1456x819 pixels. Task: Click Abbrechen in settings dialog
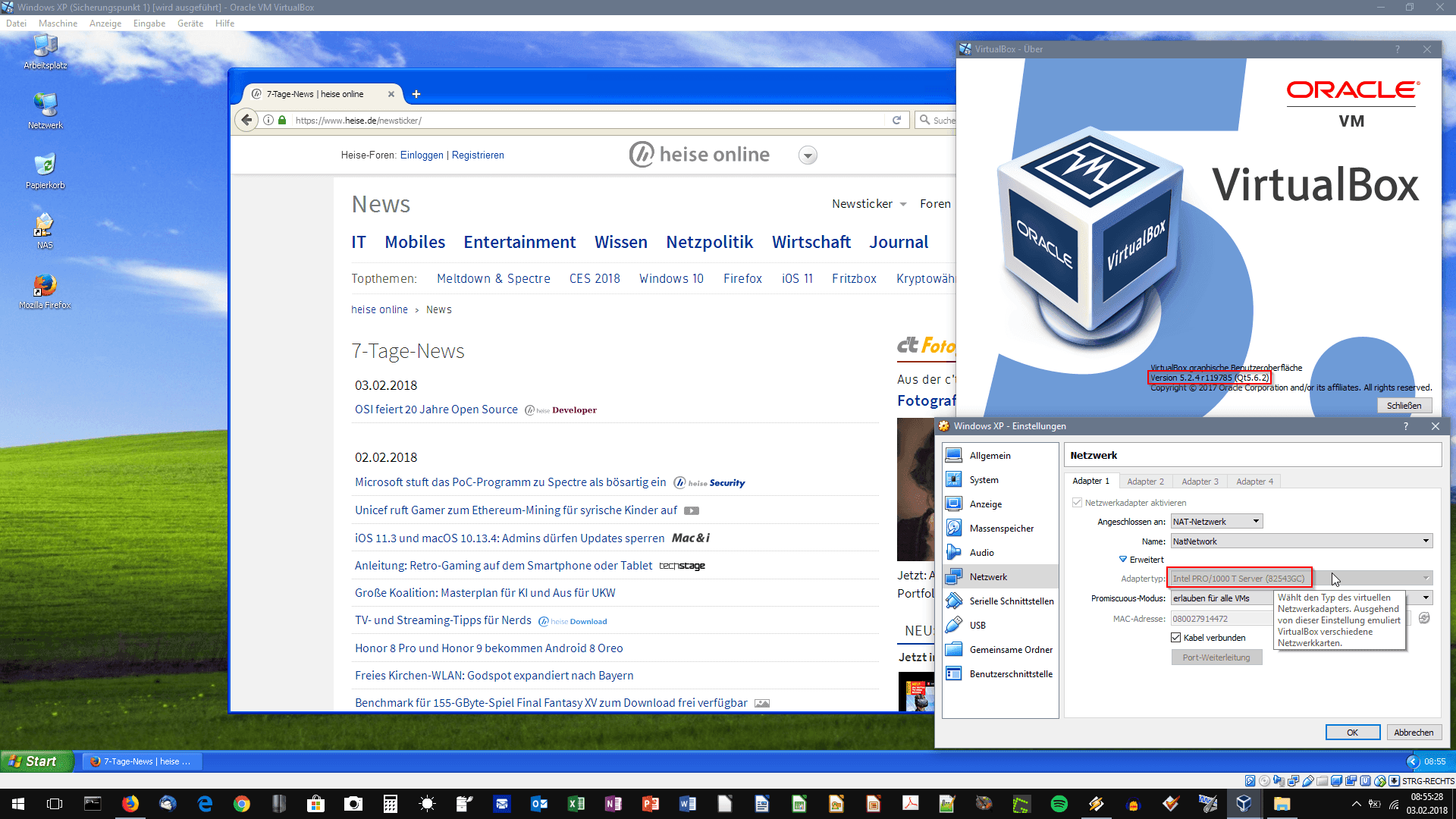coord(1414,733)
